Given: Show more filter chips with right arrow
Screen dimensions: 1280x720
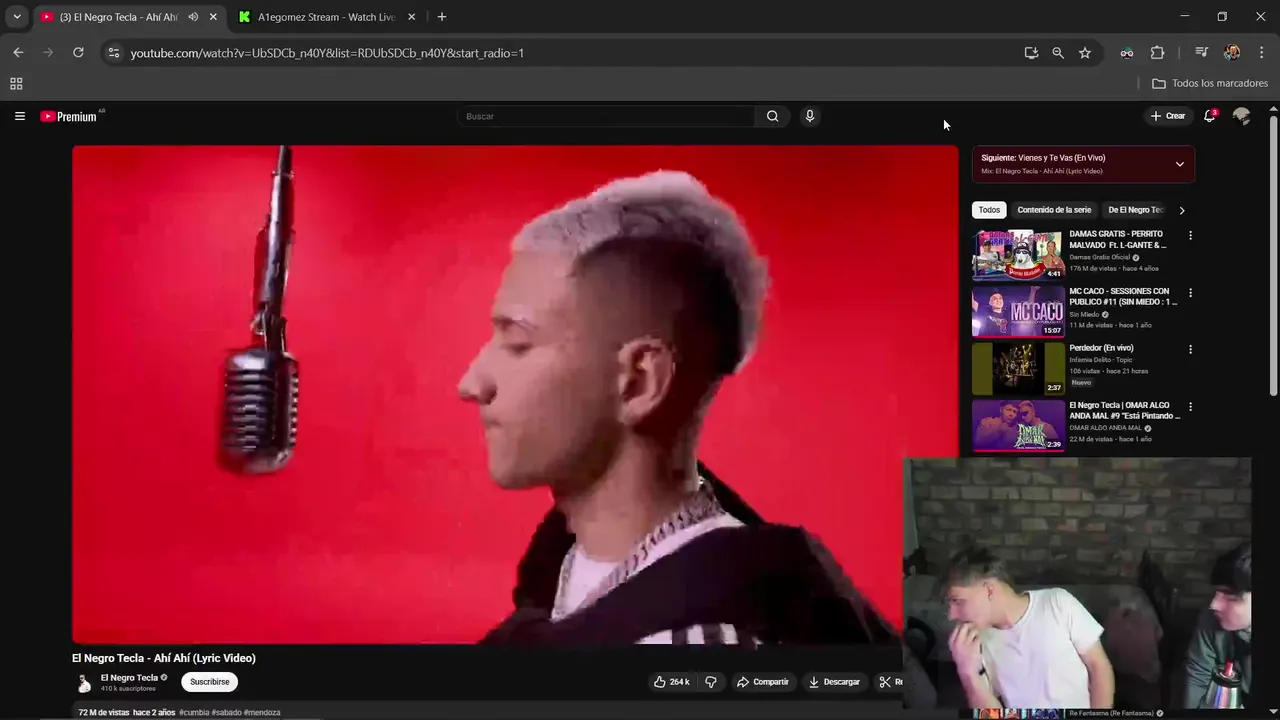Looking at the screenshot, I should (1181, 210).
